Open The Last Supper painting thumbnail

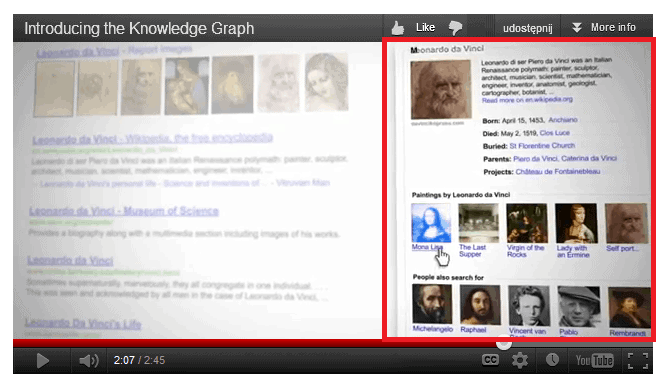click(478, 223)
